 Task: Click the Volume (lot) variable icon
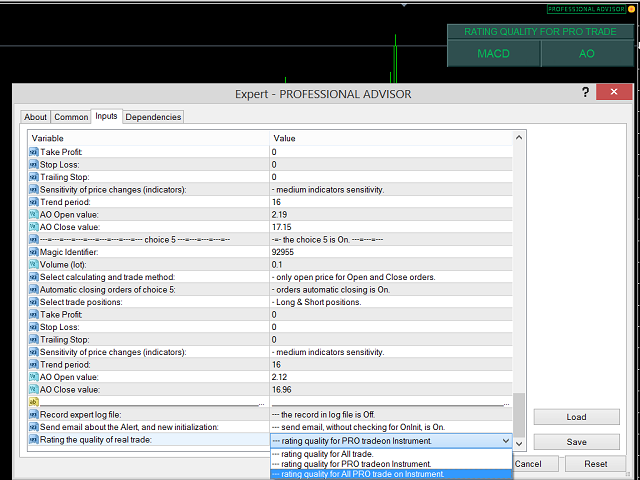pos(34,265)
